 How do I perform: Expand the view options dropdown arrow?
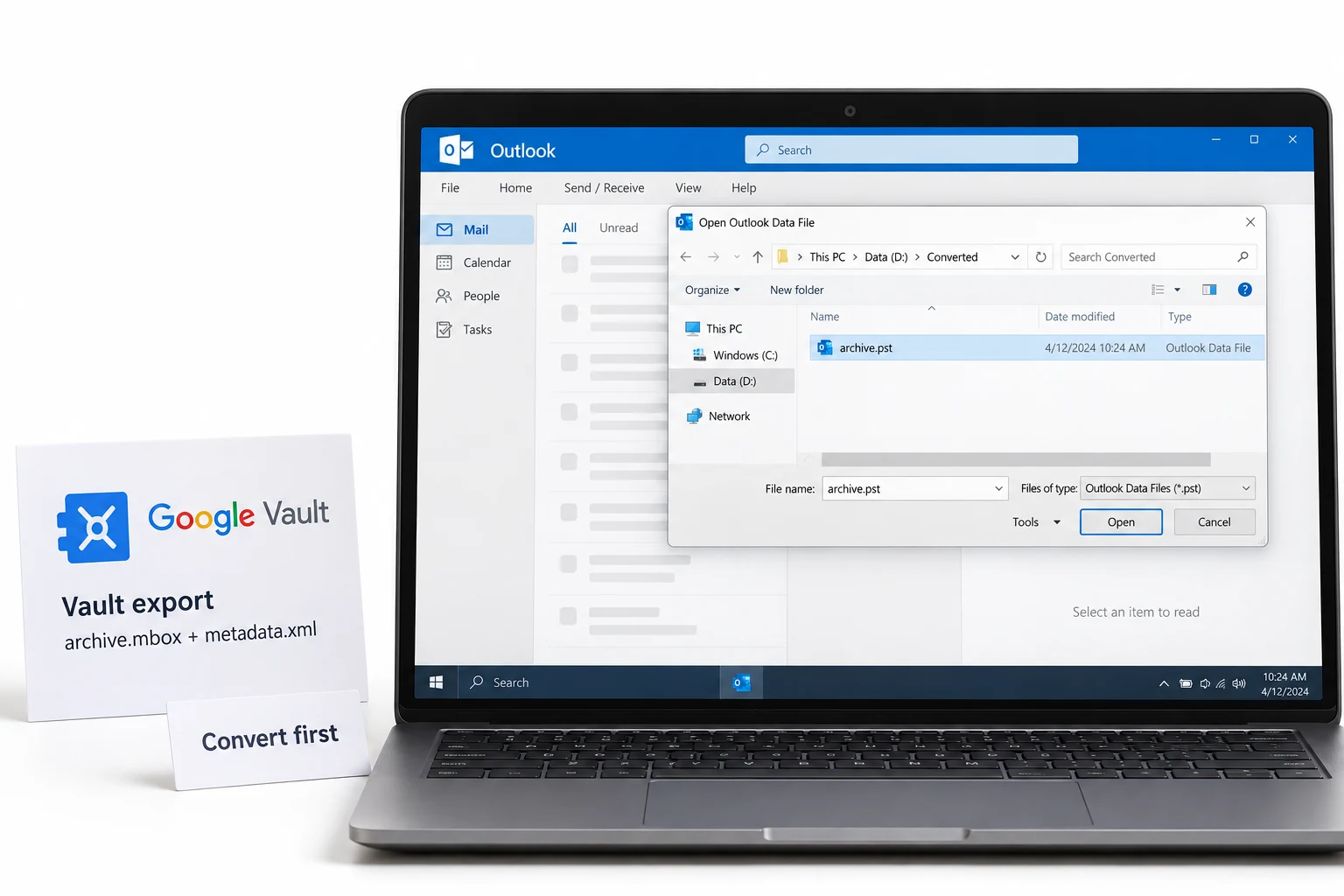1177,290
